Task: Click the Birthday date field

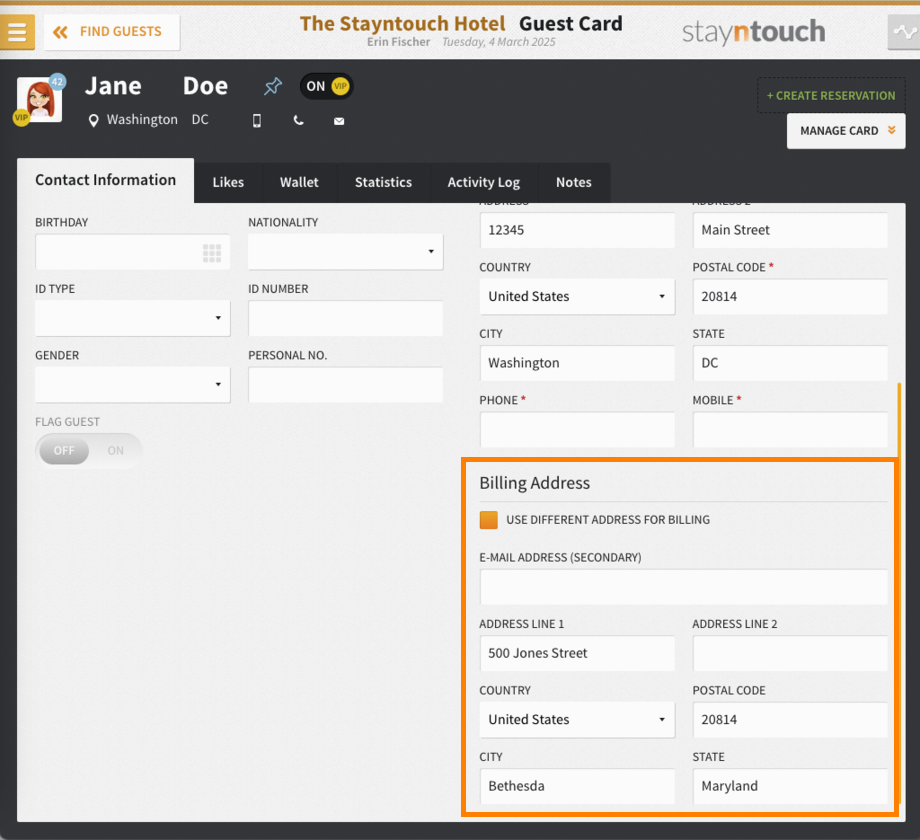Action: click(x=133, y=252)
